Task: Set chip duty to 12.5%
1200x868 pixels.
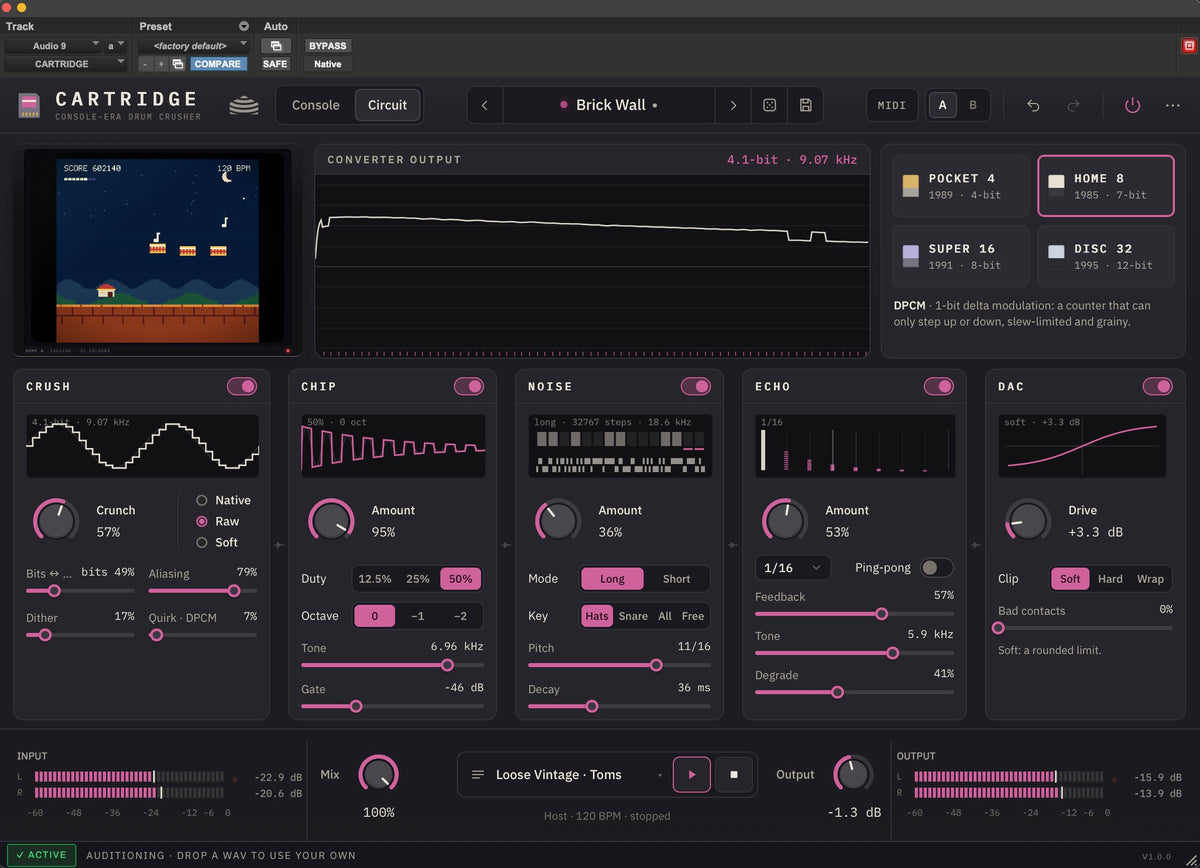Action: click(x=375, y=579)
